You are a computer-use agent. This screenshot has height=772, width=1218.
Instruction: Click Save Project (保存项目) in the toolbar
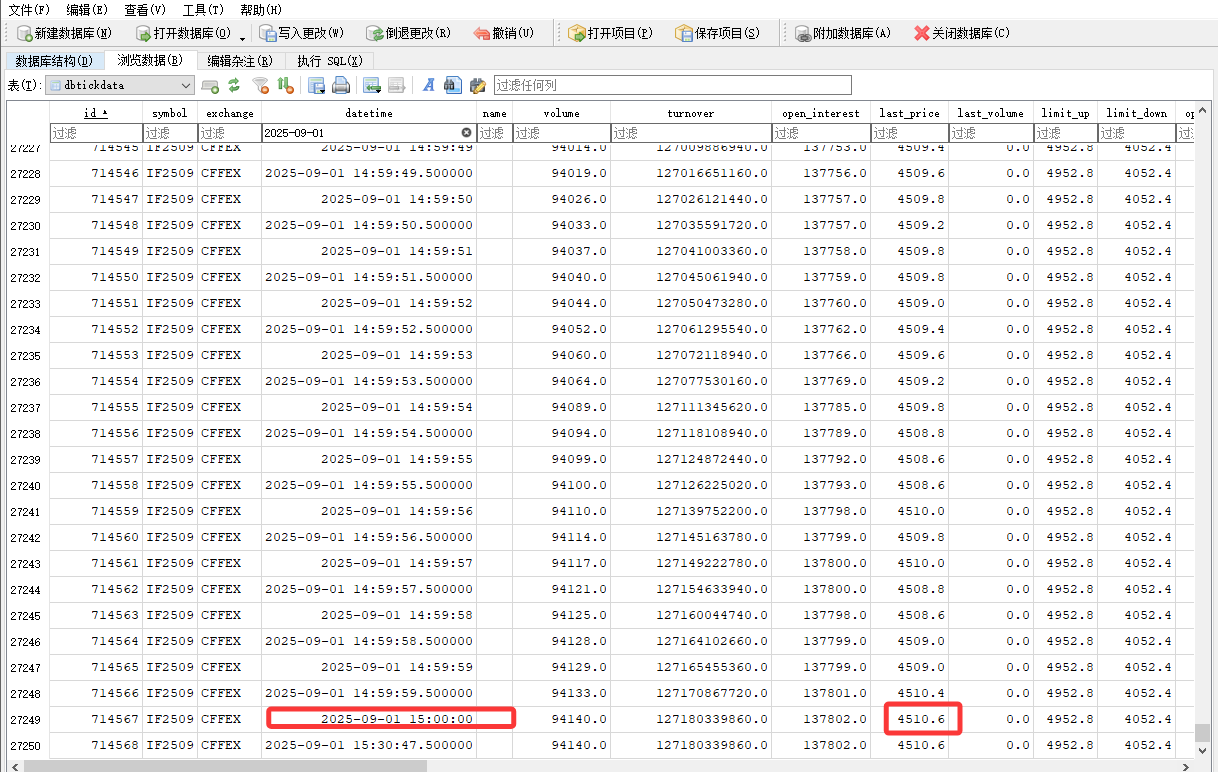click(716, 33)
